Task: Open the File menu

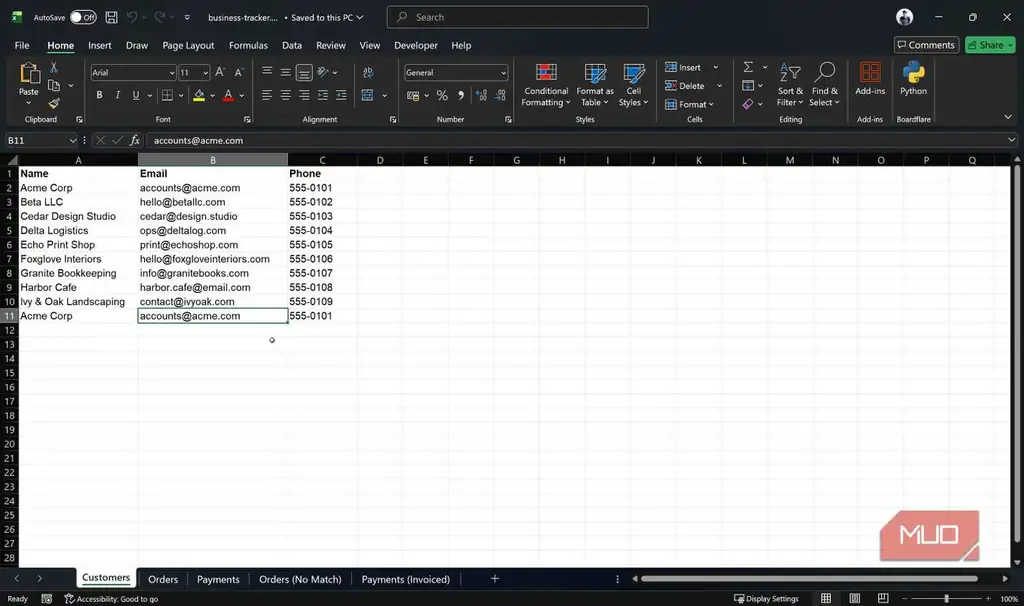Action: click(x=22, y=45)
